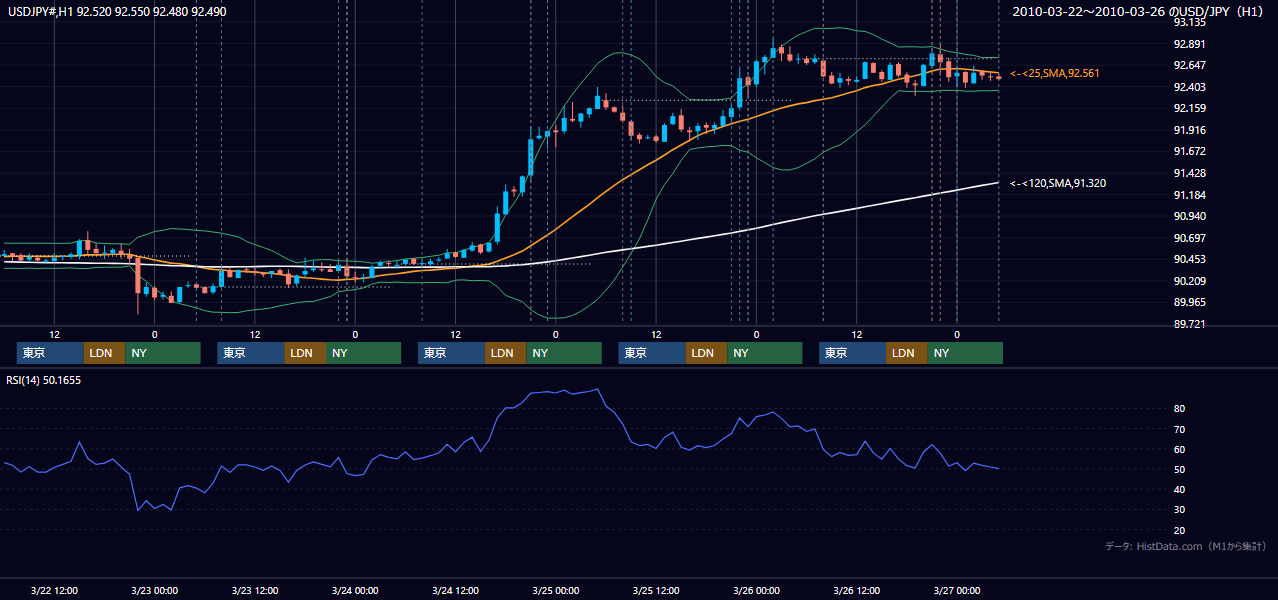Click the 3/24 12:00 time axis label
The image size is (1278, 600).
pyautogui.click(x=455, y=591)
